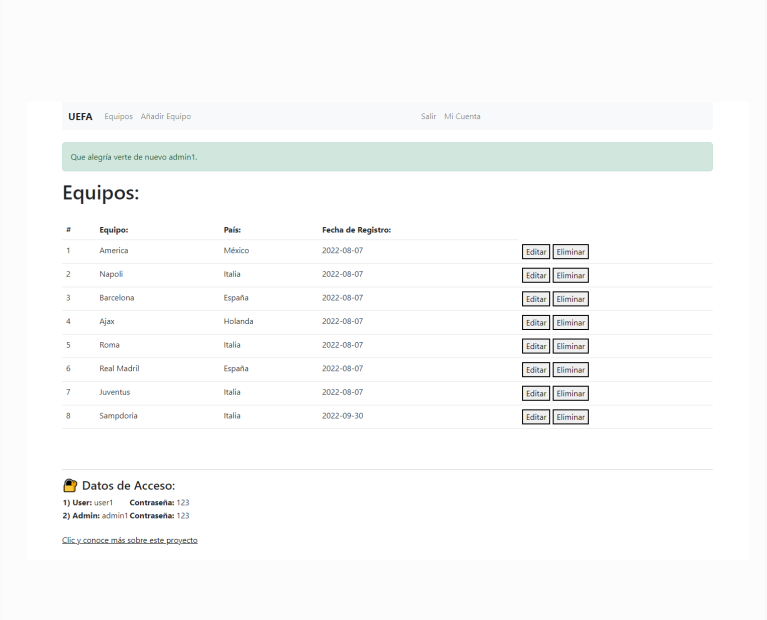
Task: Click the green welcome alert banner
Action: pyautogui.click(x=387, y=157)
